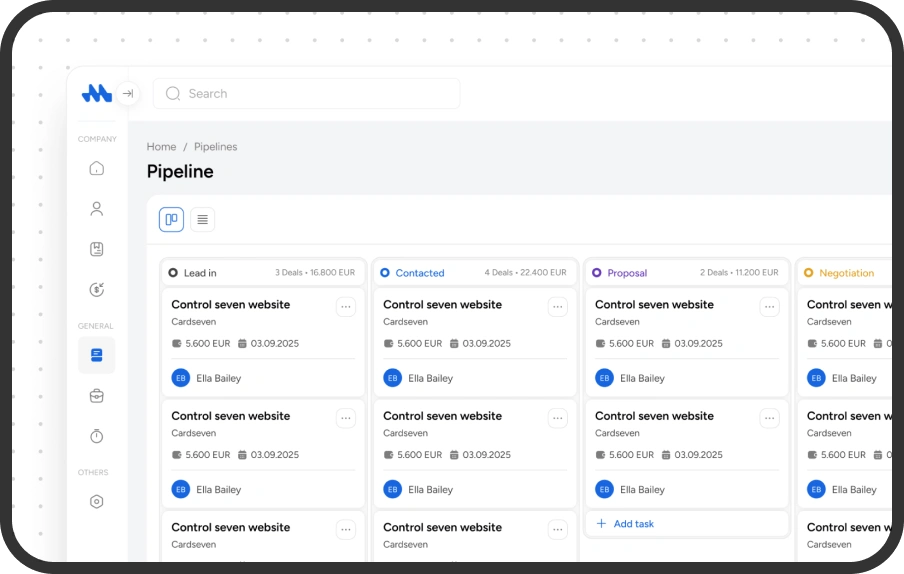904x574 pixels.
Task: Select the highlighted pipeline icon under General
Action: click(x=97, y=355)
